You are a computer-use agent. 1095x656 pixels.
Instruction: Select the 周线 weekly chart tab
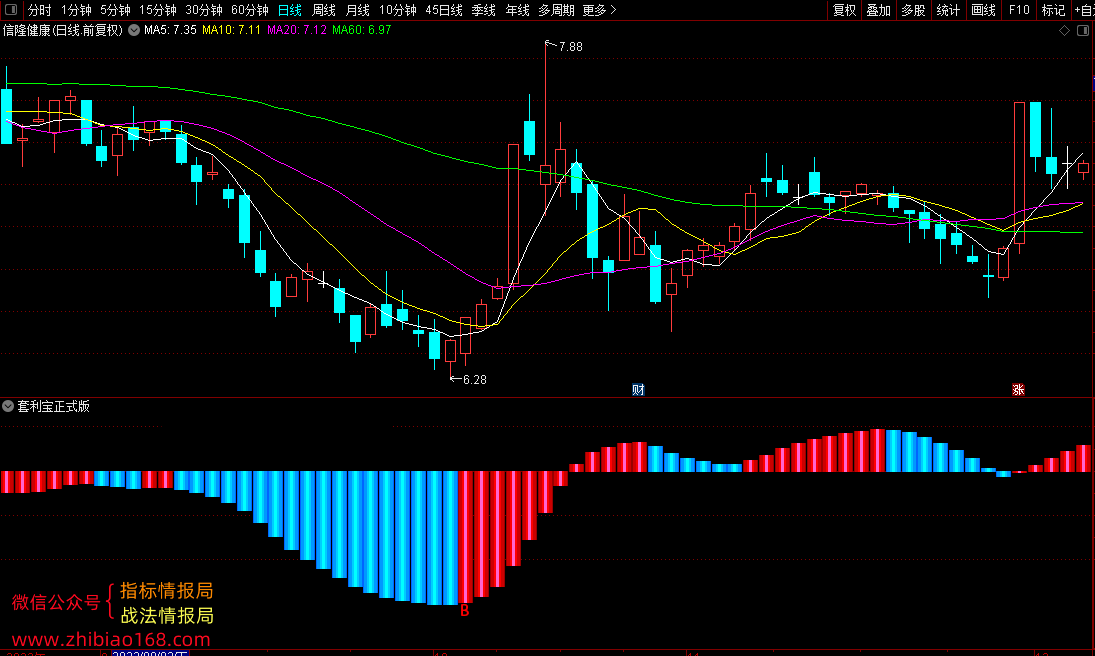[323, 10]
